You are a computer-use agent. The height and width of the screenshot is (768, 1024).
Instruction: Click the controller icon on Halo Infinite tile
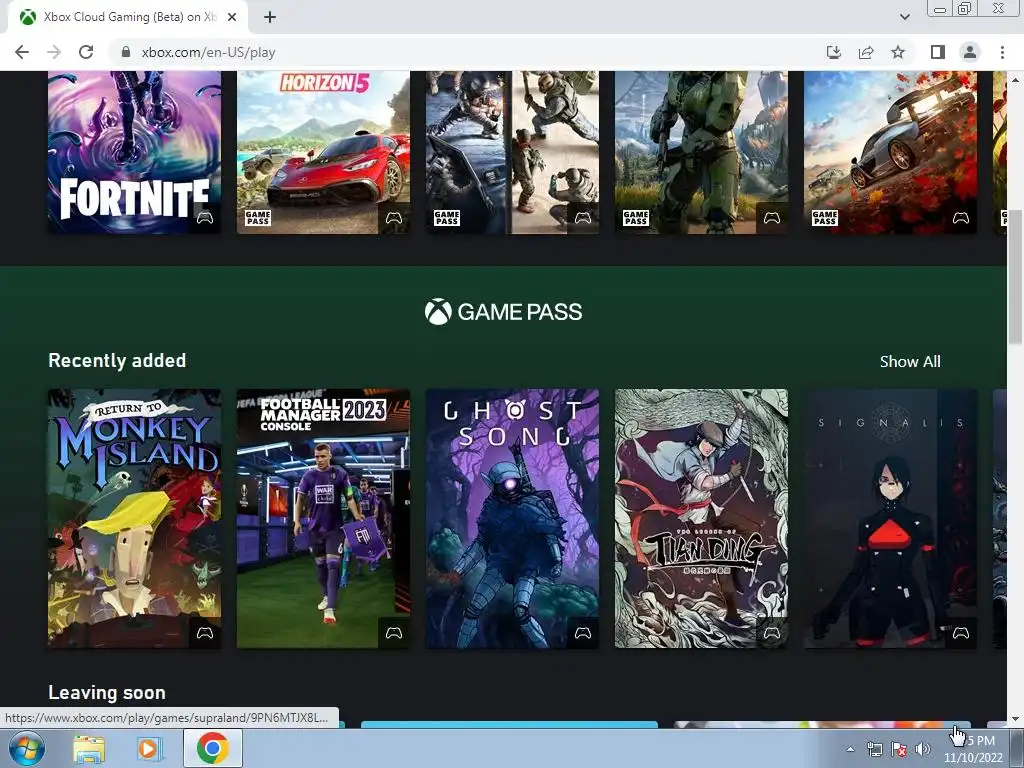[772, 217]
